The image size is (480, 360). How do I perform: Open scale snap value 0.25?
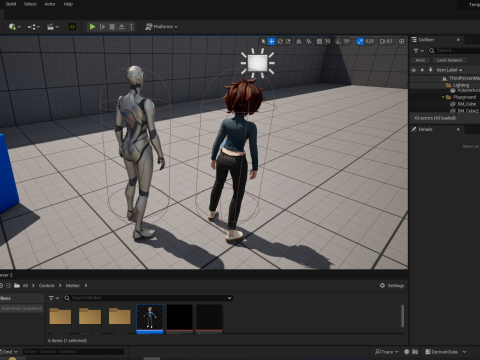tap(369, 41)
